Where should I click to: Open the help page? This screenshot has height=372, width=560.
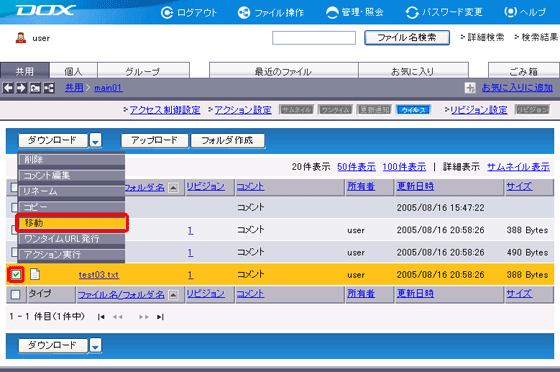click(525, 12)
